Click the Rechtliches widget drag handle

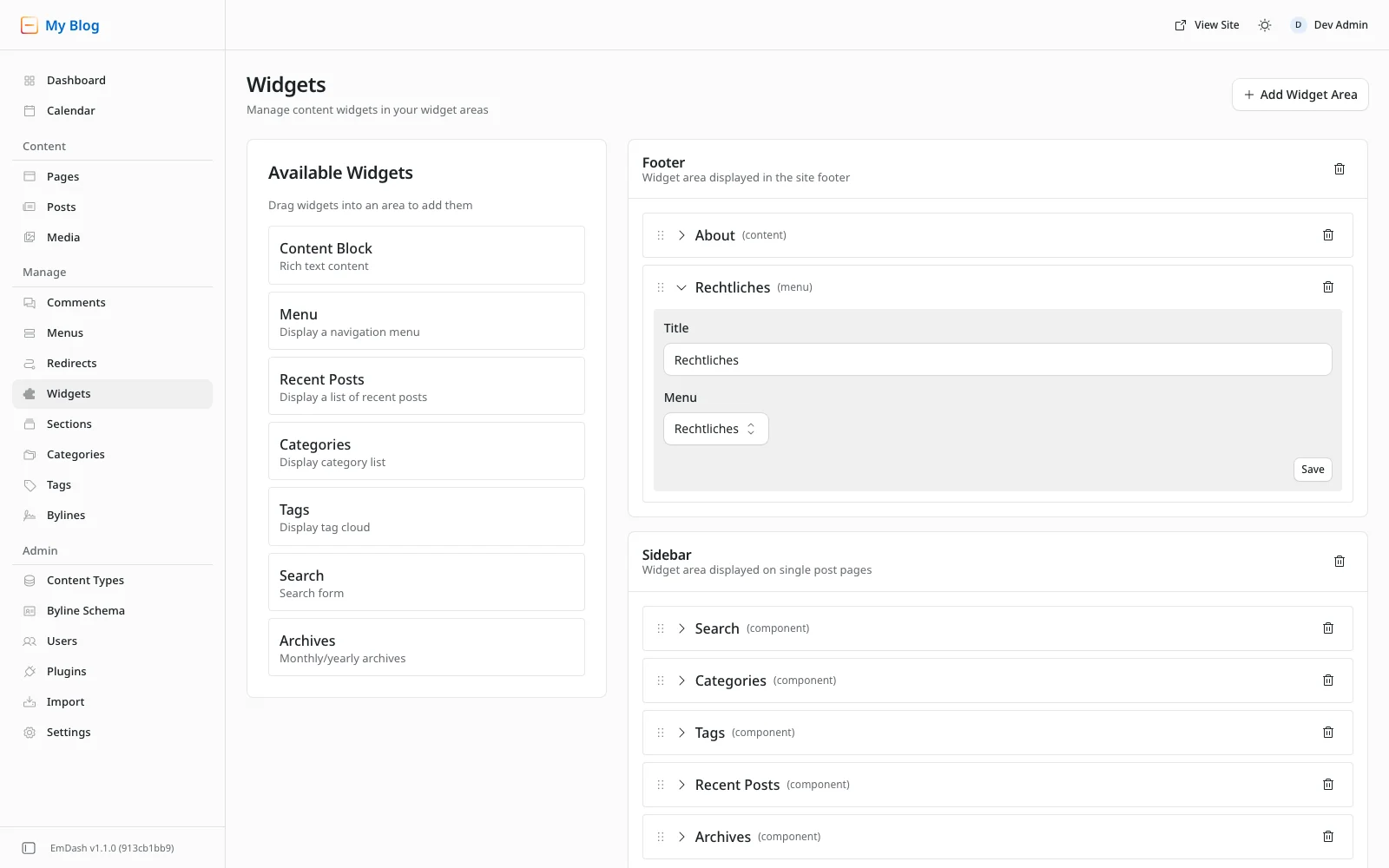[661, 287]
